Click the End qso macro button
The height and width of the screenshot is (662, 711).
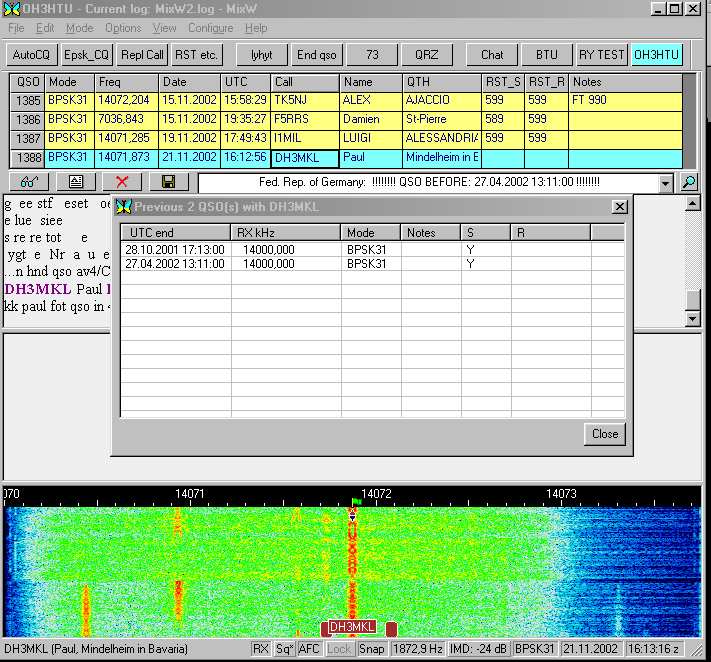tap(317, 55)
